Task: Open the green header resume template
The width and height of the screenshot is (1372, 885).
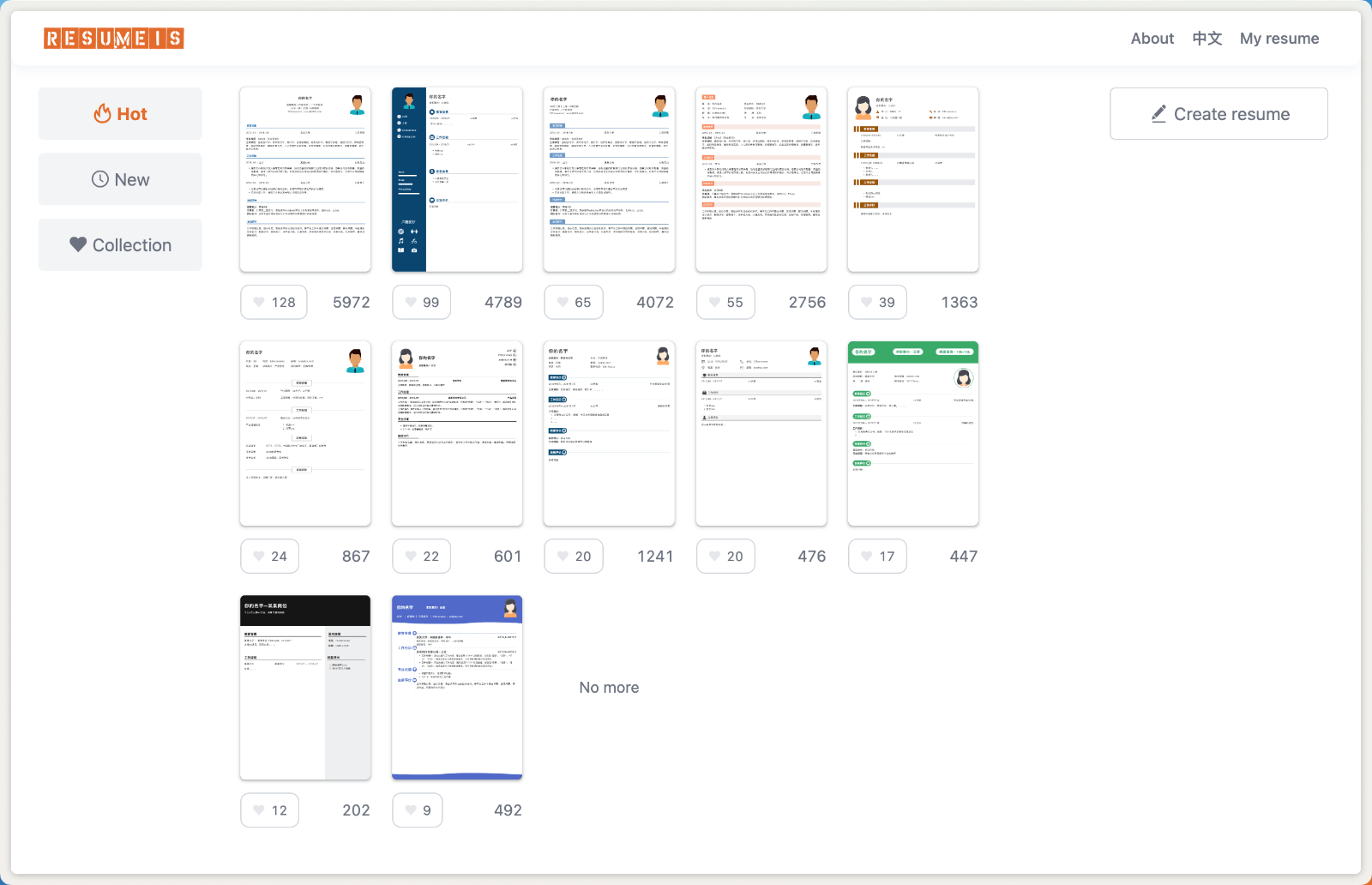Action: [x=913, y=434]
